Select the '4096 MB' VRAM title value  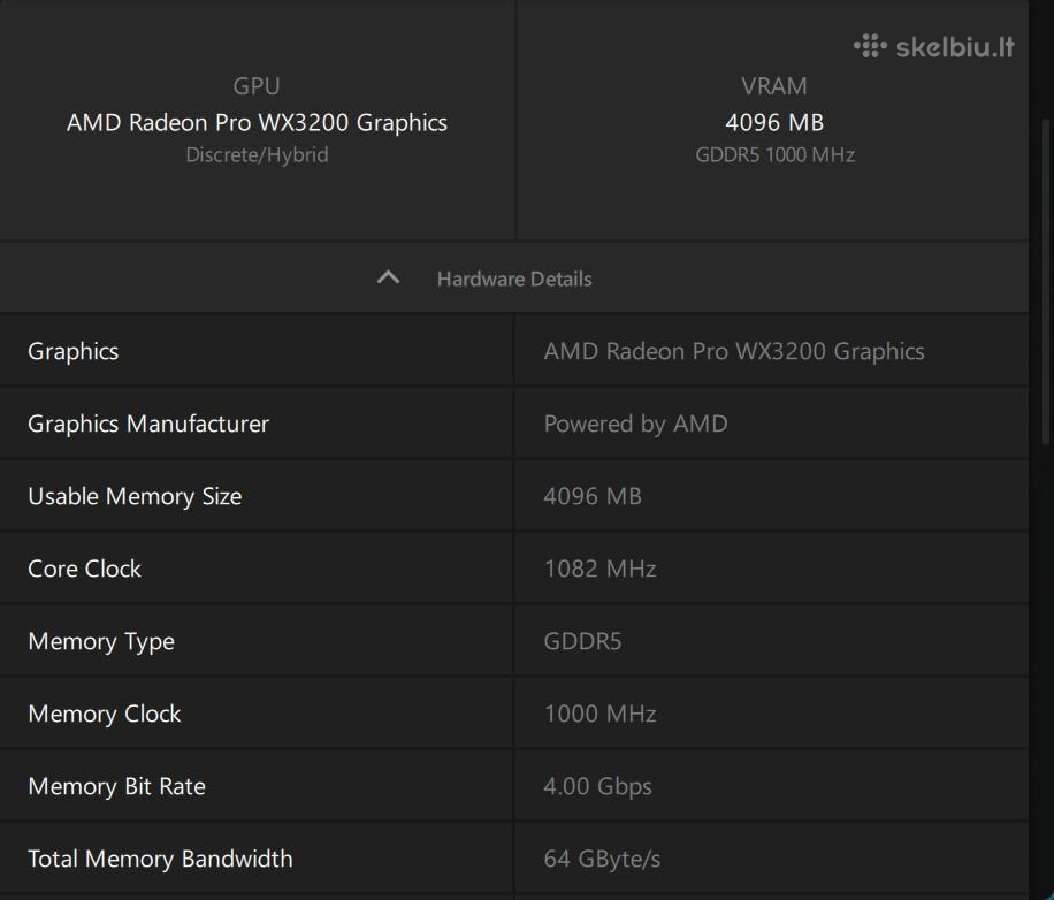(774, 122)
